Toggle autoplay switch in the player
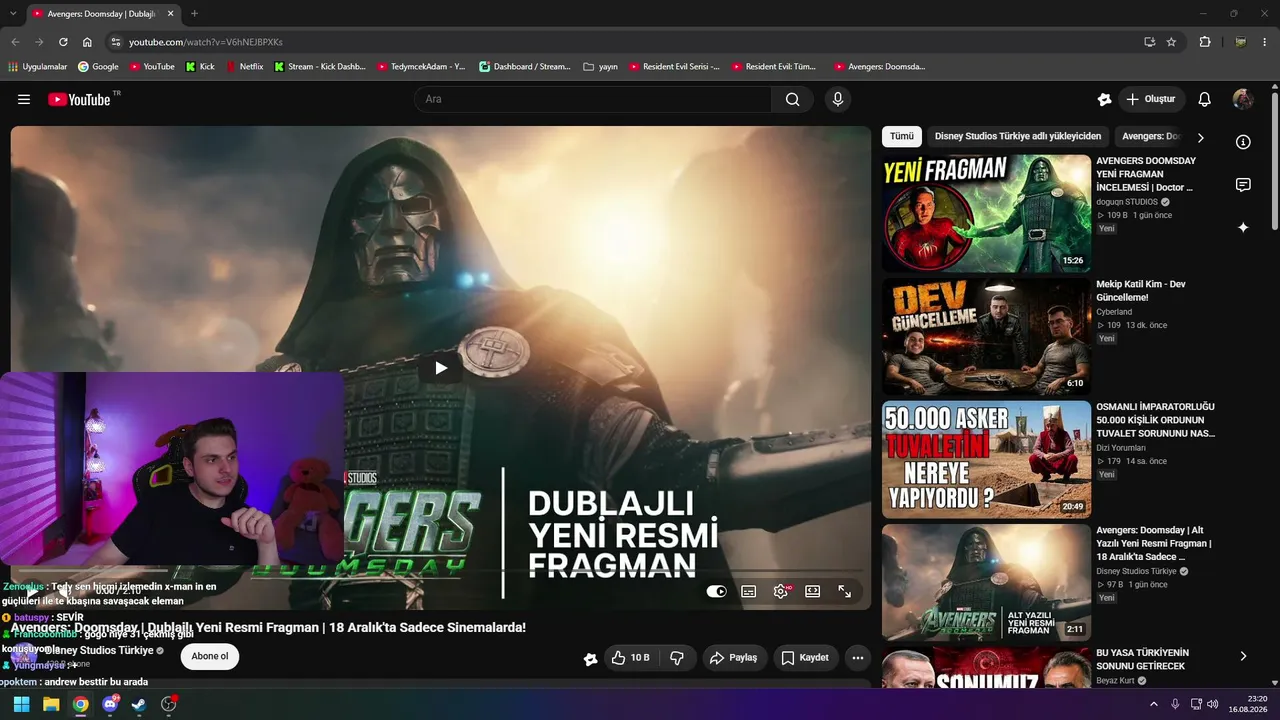 click(x=717, y=591)
